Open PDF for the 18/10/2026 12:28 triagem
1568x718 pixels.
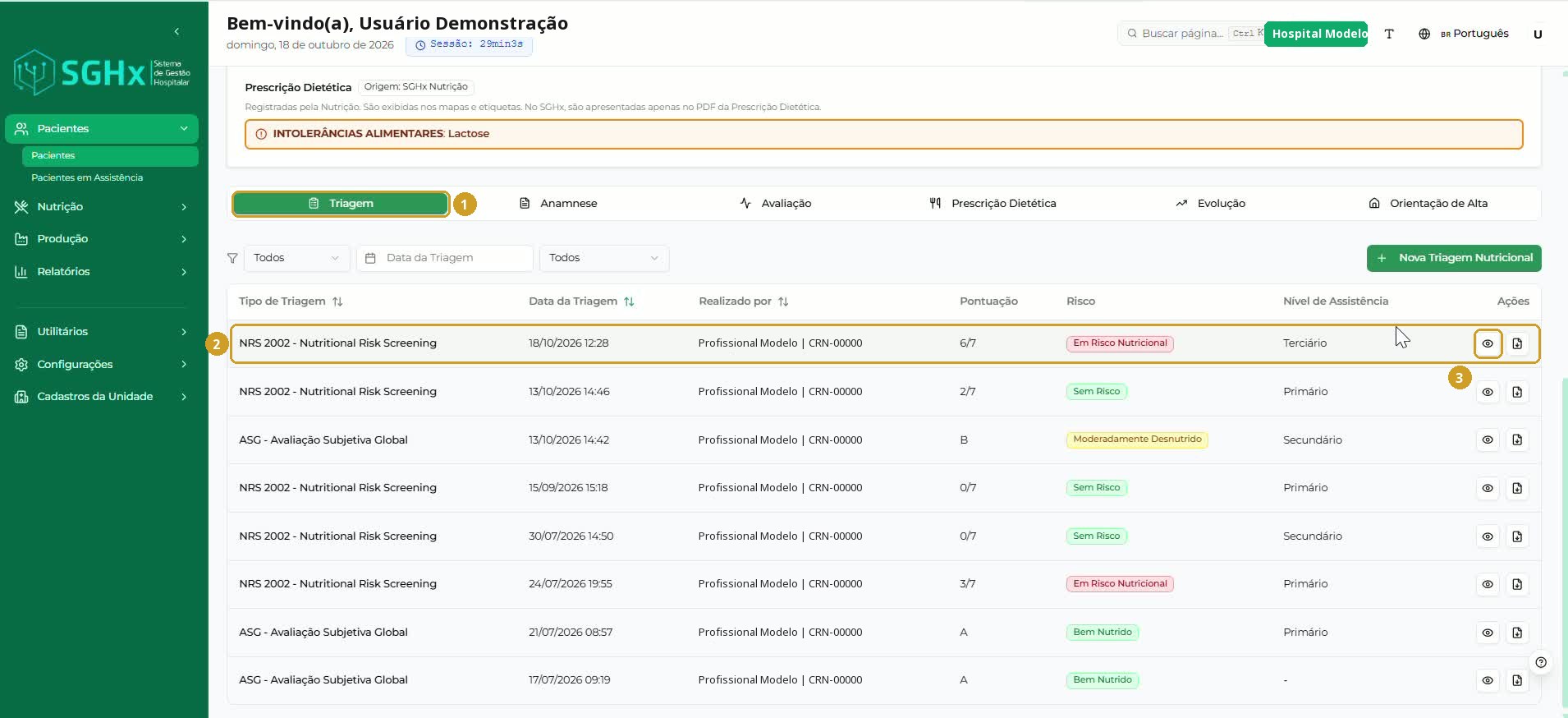point(1517,343)
